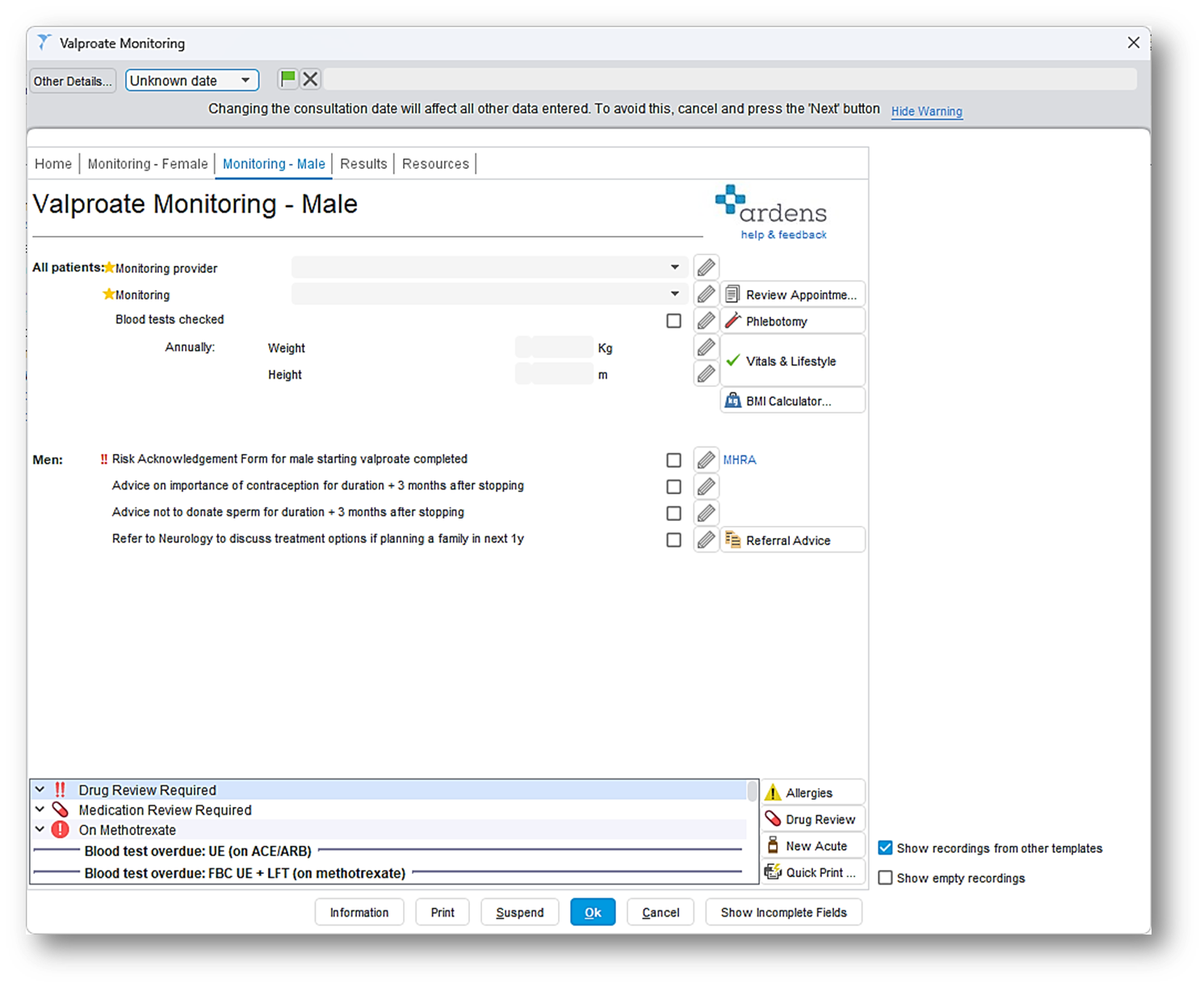The width and height of the screenshot is (1204, 987).
Task: Open the Unknown date dropdown
Action: click(192, 80)
